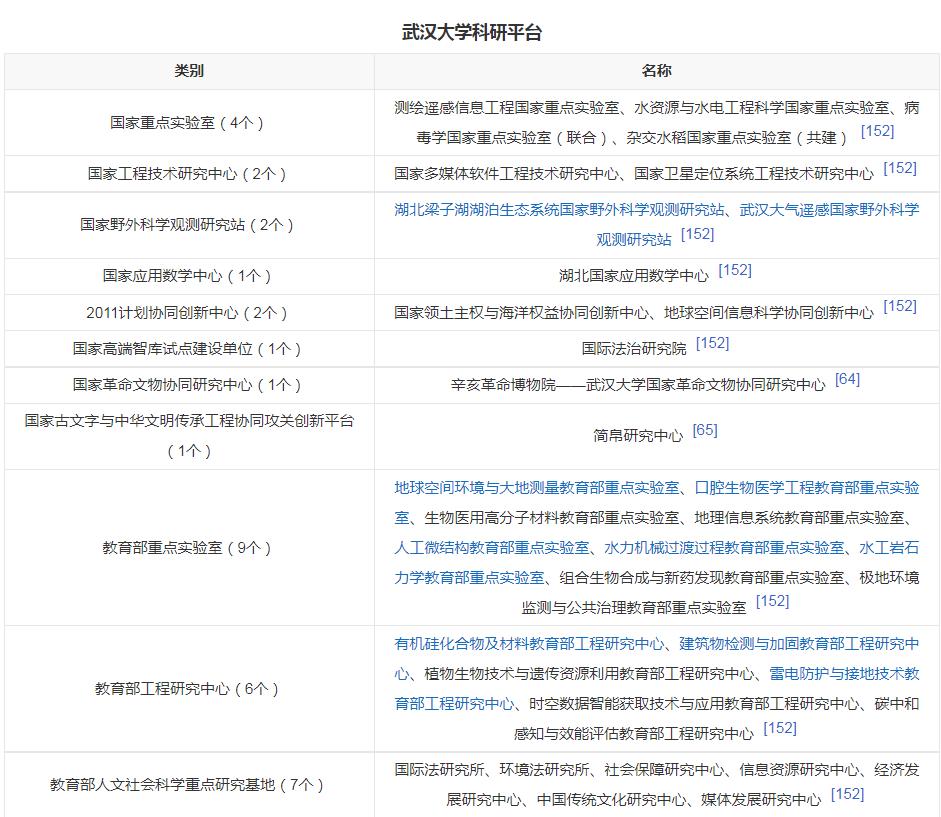Click the text 生物医用高分子材料教育部重点实验室
This screenshot has width=941, height=817.
tap(552, 518)
